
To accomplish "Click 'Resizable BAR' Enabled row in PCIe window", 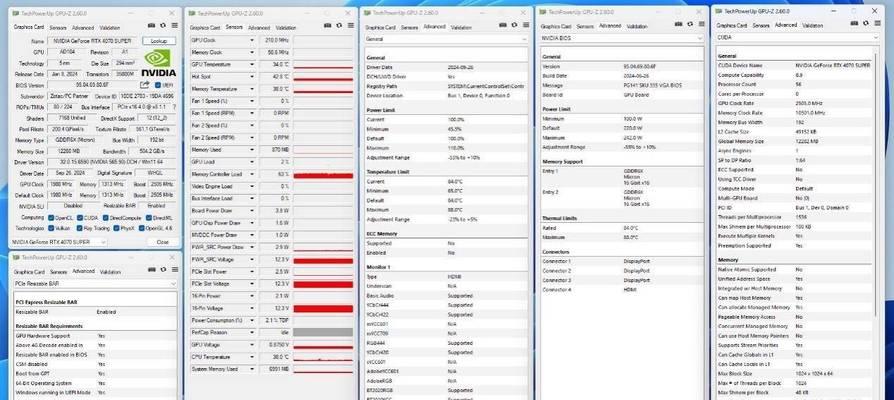I will pos(95,312).
